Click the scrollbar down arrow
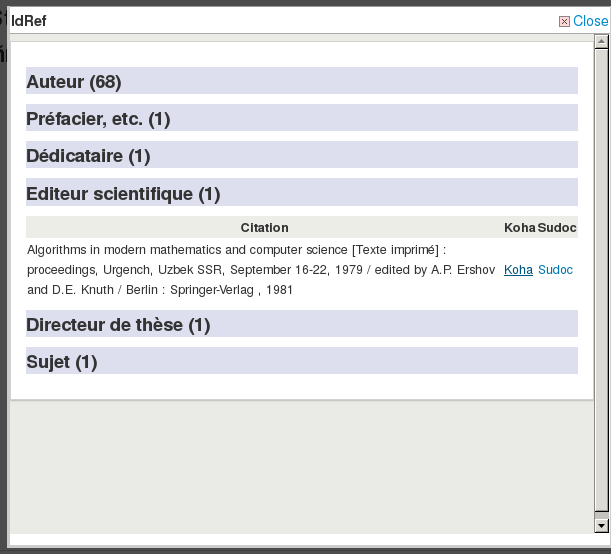The width and height of the screenshot is (611, 554). (601, 525)
